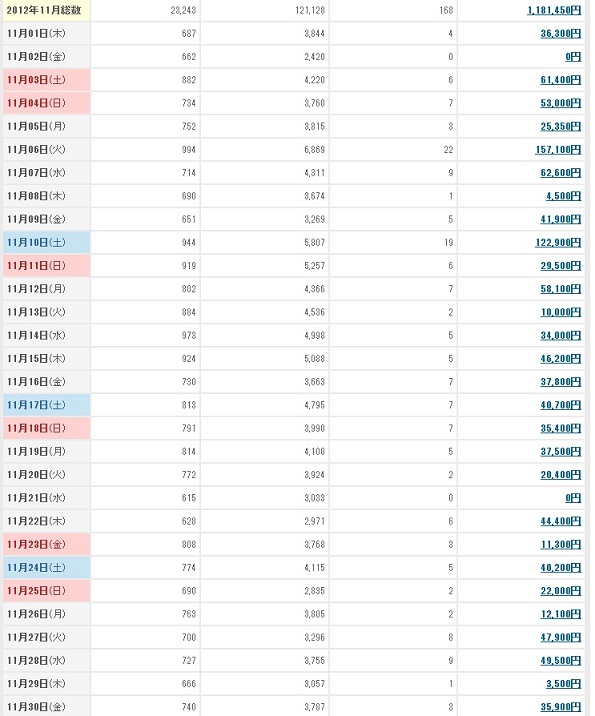Select the 40,700円 link for 11月17日
Viewport: 595px width, 716px height.
561,405
